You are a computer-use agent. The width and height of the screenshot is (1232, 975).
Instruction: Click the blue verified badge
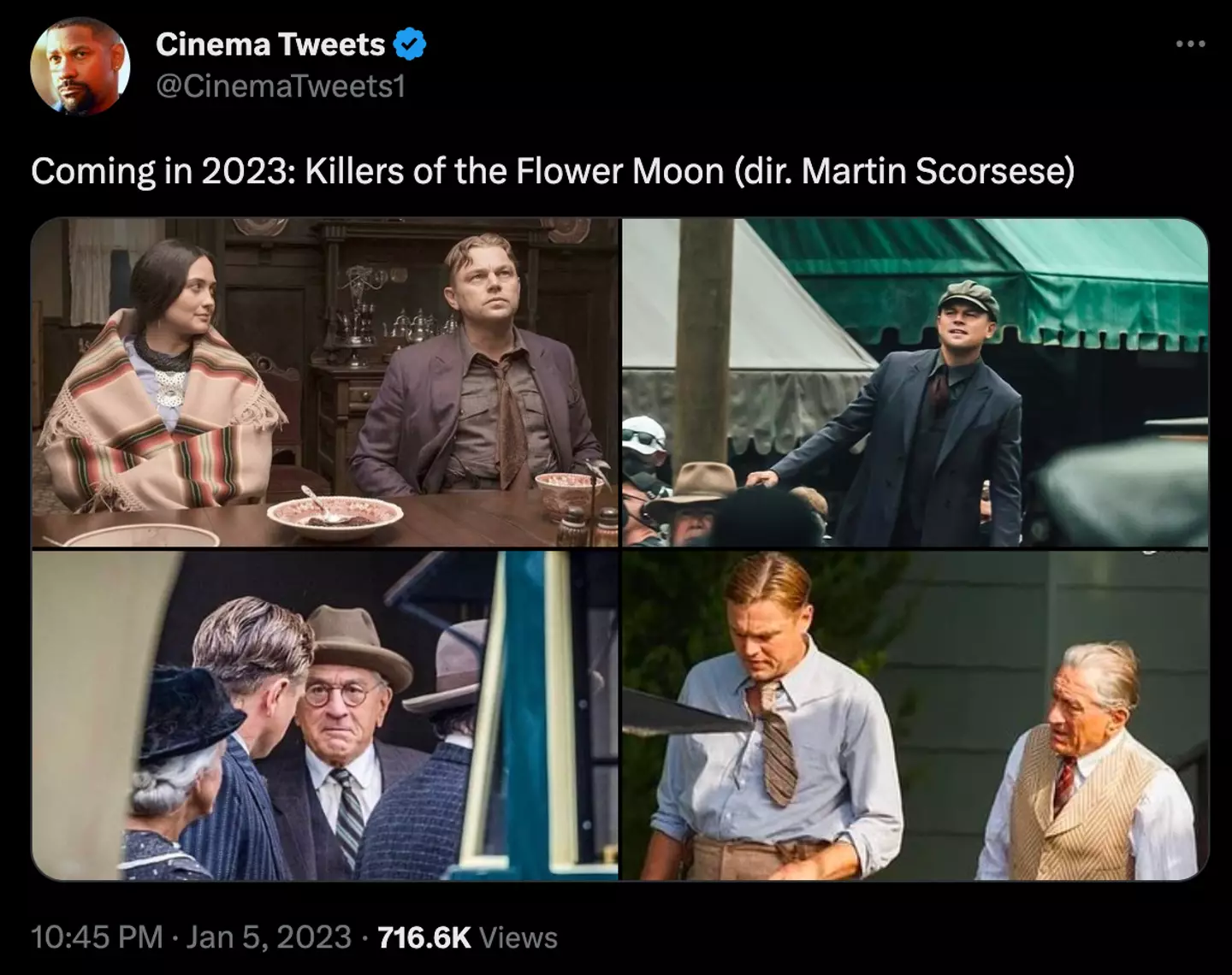click(x=410, y=44)
